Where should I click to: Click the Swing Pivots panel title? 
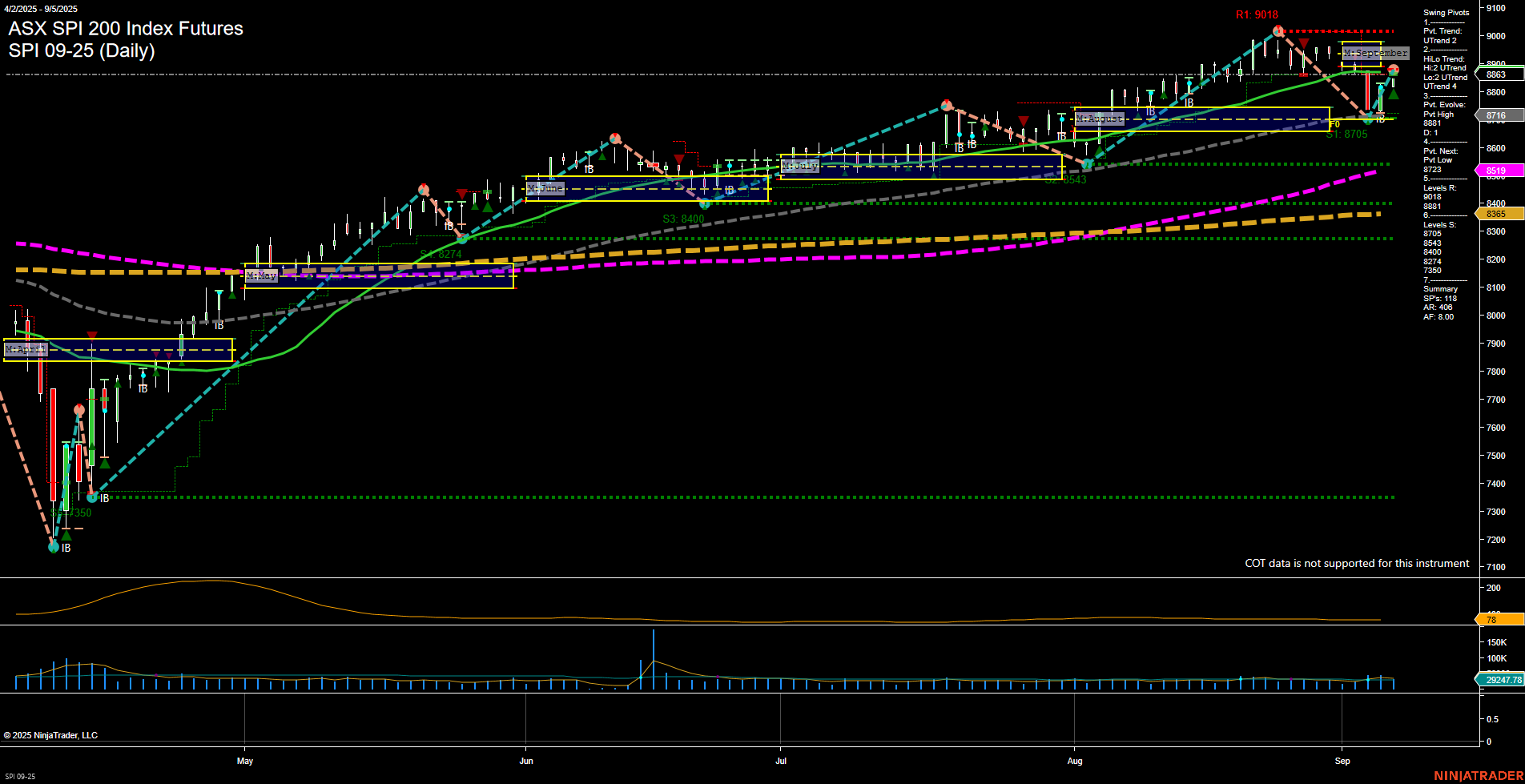click(x=1446, y=13)
